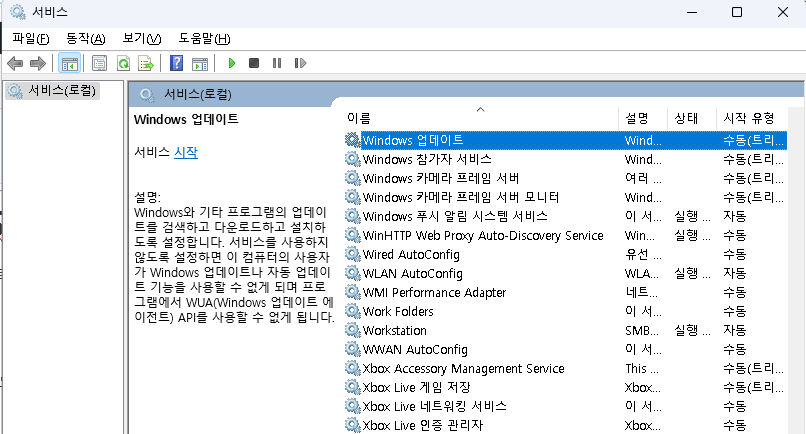Click the Export List toolbar icon
This screenshot has height=434, width=806.
click(146, 63)
